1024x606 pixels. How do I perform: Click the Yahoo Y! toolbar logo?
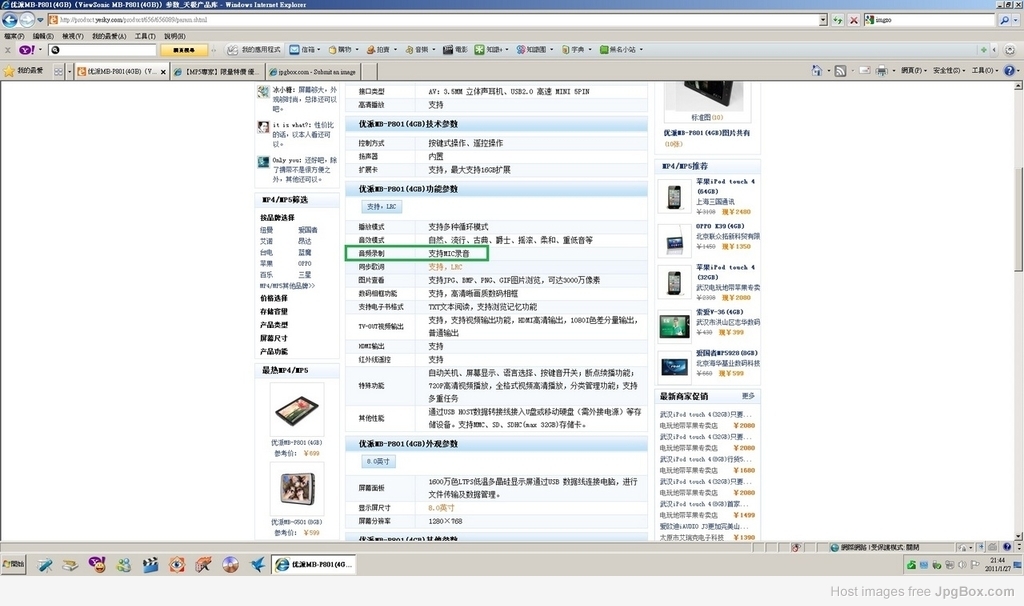tap(25, 49)
